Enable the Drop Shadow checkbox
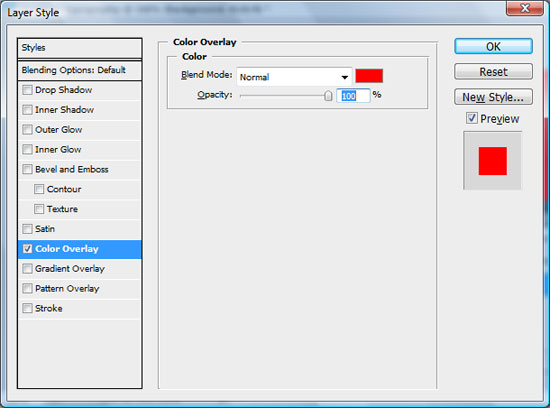 pos(27,90)
